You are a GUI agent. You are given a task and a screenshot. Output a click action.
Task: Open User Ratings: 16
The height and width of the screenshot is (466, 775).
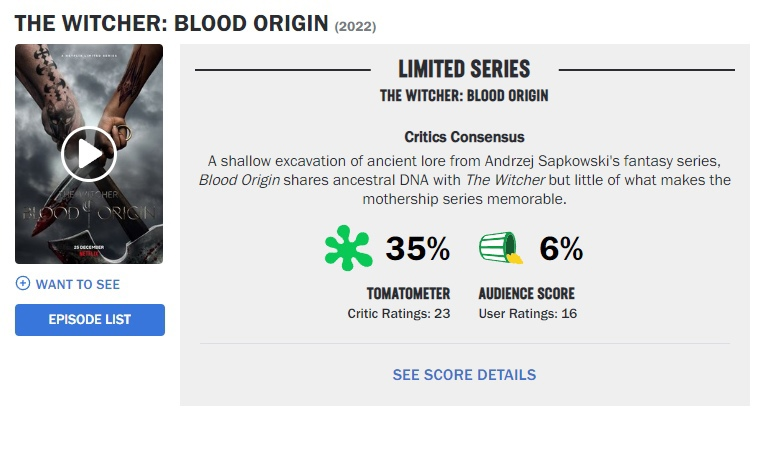[x=527, y=313]
